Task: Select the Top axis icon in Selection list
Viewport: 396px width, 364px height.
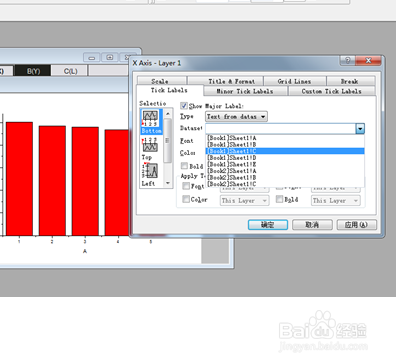Action: tap(150, 149)
